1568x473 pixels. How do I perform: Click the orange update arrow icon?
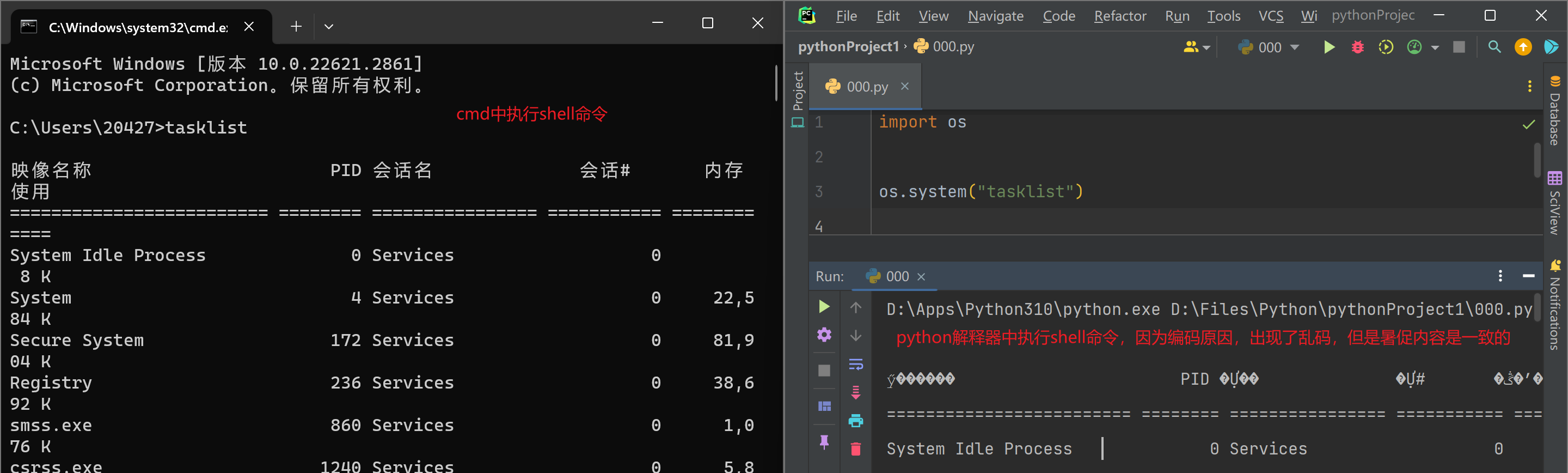tap(1523, 47)
